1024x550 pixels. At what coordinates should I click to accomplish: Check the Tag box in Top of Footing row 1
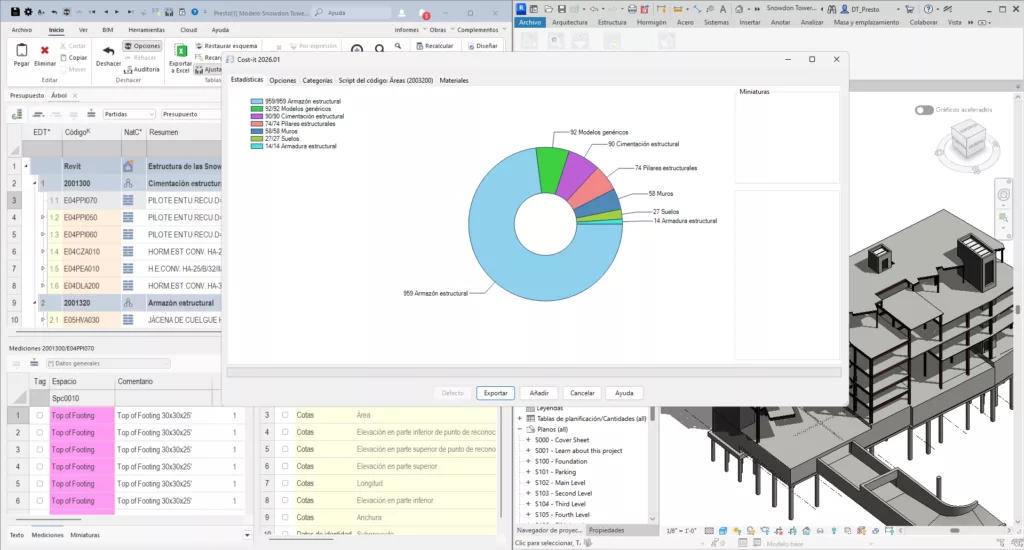40,415
